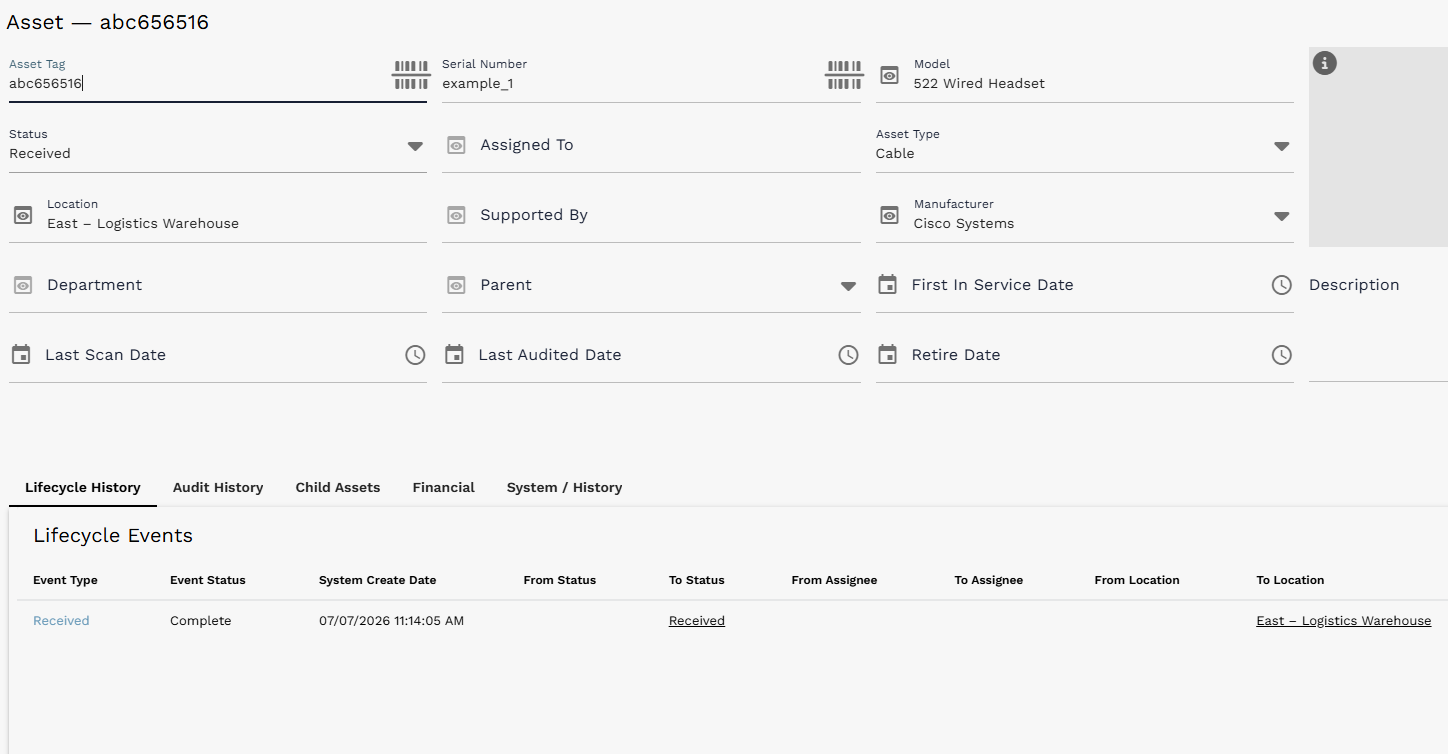Open Last Scan Date time clock
The height and width of the screenshot is (754, 1448).
click(415, 355)
